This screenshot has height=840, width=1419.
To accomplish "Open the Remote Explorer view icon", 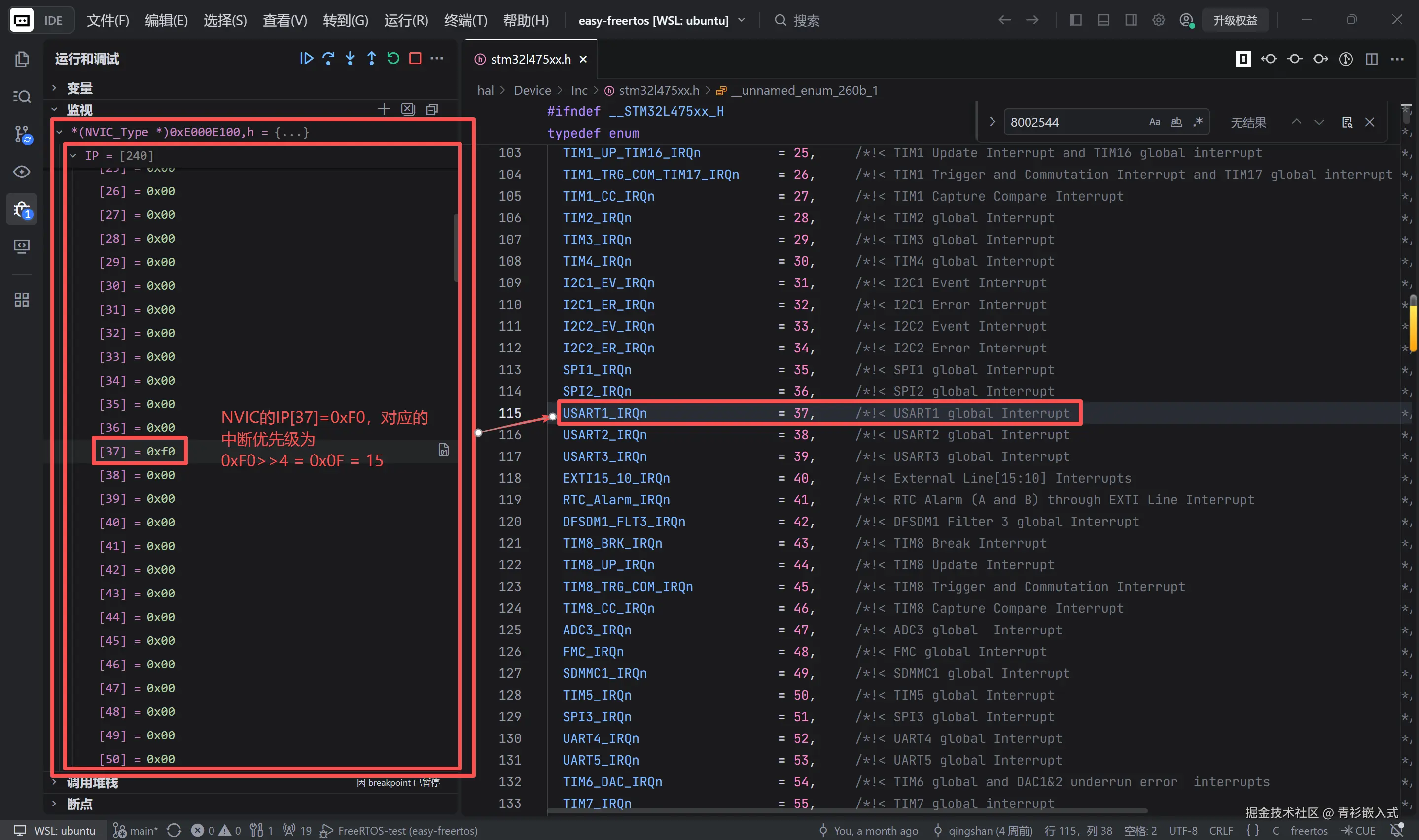I will 22,246.
